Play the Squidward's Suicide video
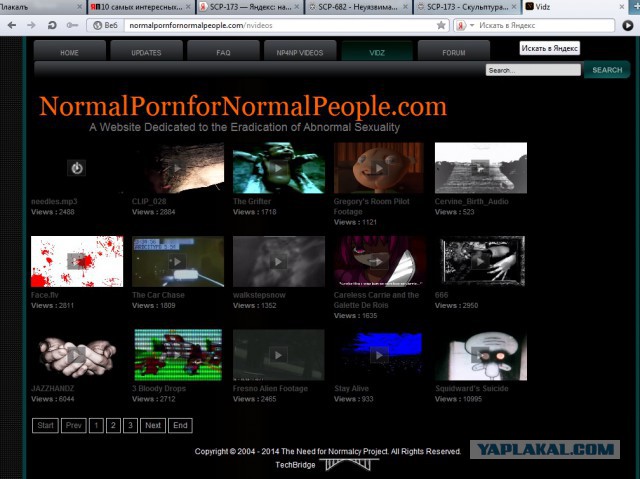 tap(481, 355)
